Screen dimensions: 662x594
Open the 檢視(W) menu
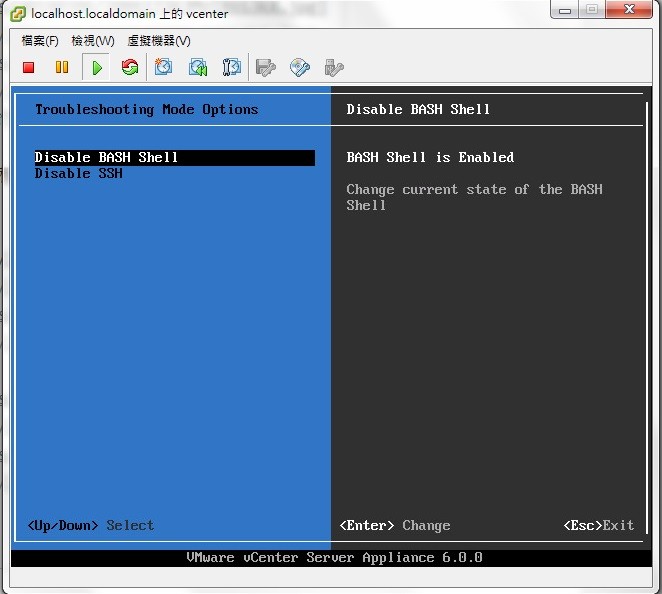(x=93, y=41)
